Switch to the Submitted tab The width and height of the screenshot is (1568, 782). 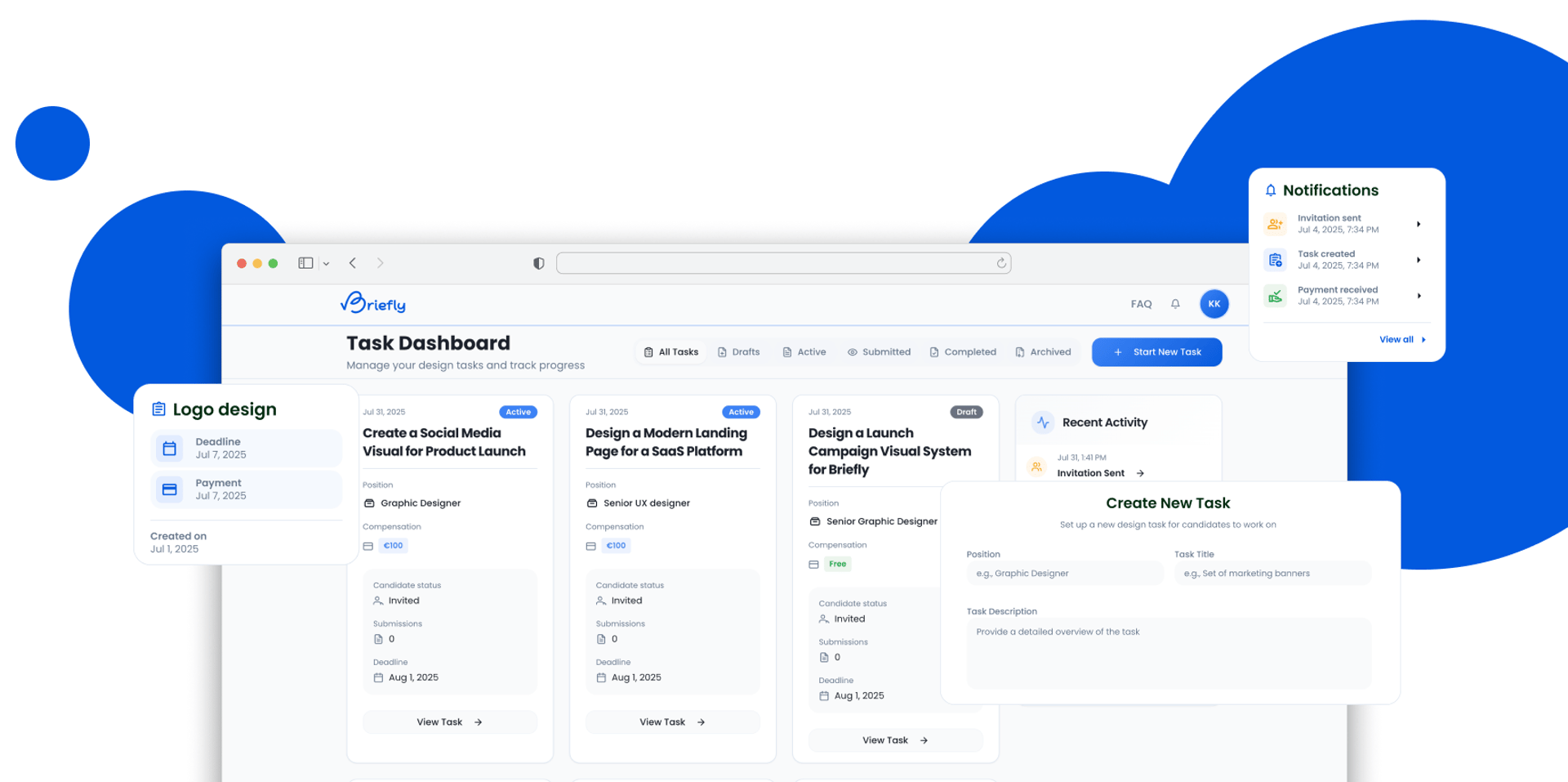click(x=879, y=352)
